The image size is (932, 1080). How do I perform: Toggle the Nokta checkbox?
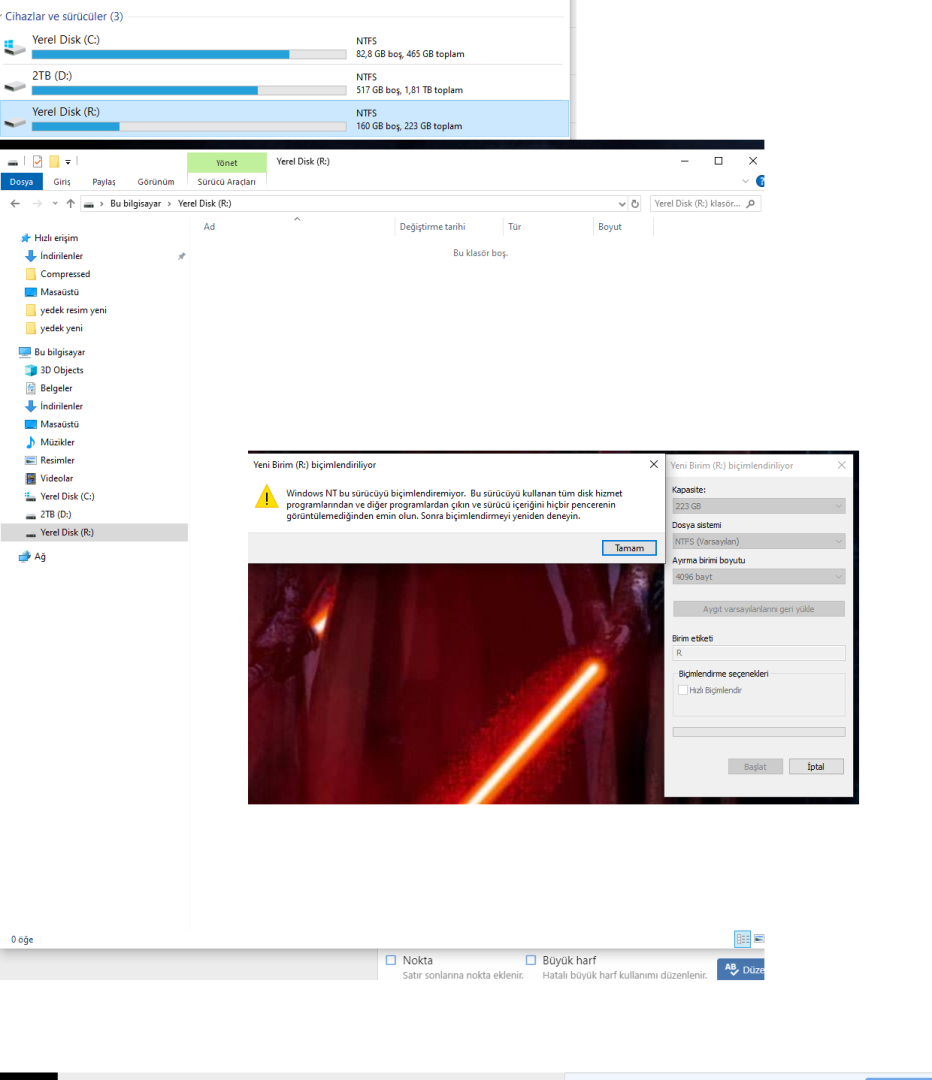[391, 960]
